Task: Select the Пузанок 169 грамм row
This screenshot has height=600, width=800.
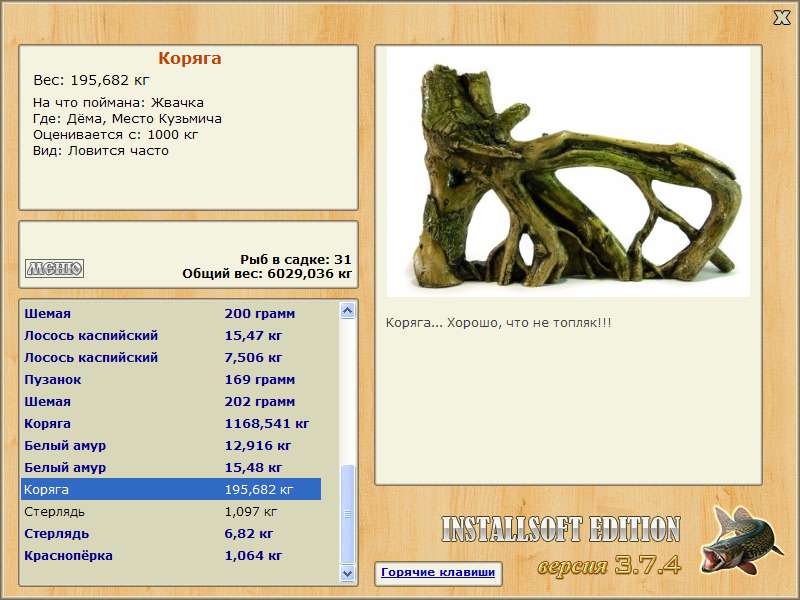Action: click(171, 380)
